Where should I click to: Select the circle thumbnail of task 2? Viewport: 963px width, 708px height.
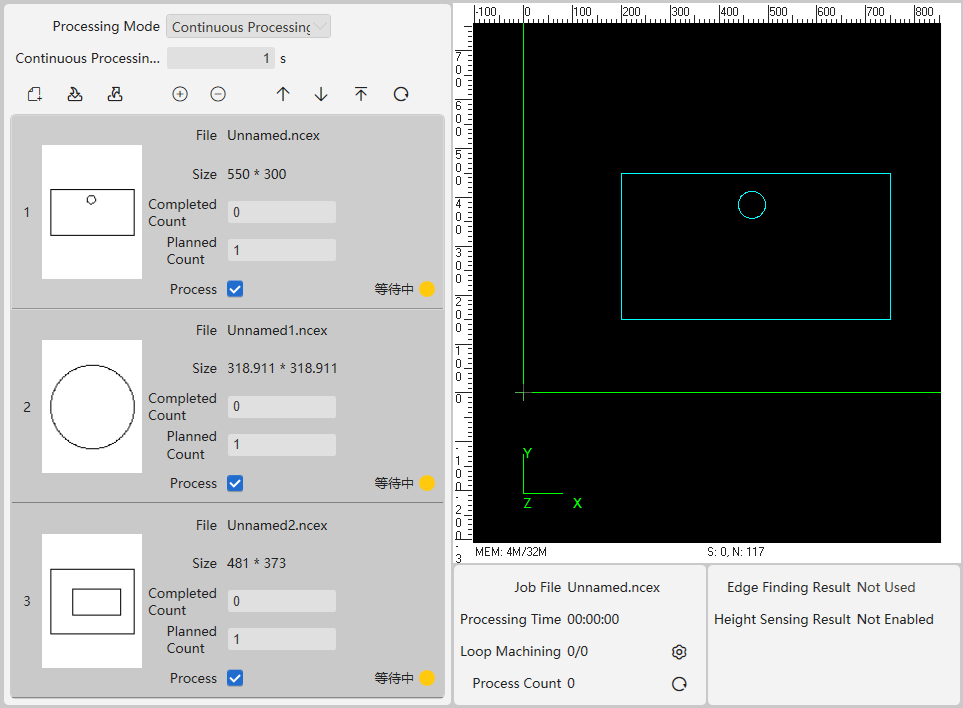click(x=92, y=407)
